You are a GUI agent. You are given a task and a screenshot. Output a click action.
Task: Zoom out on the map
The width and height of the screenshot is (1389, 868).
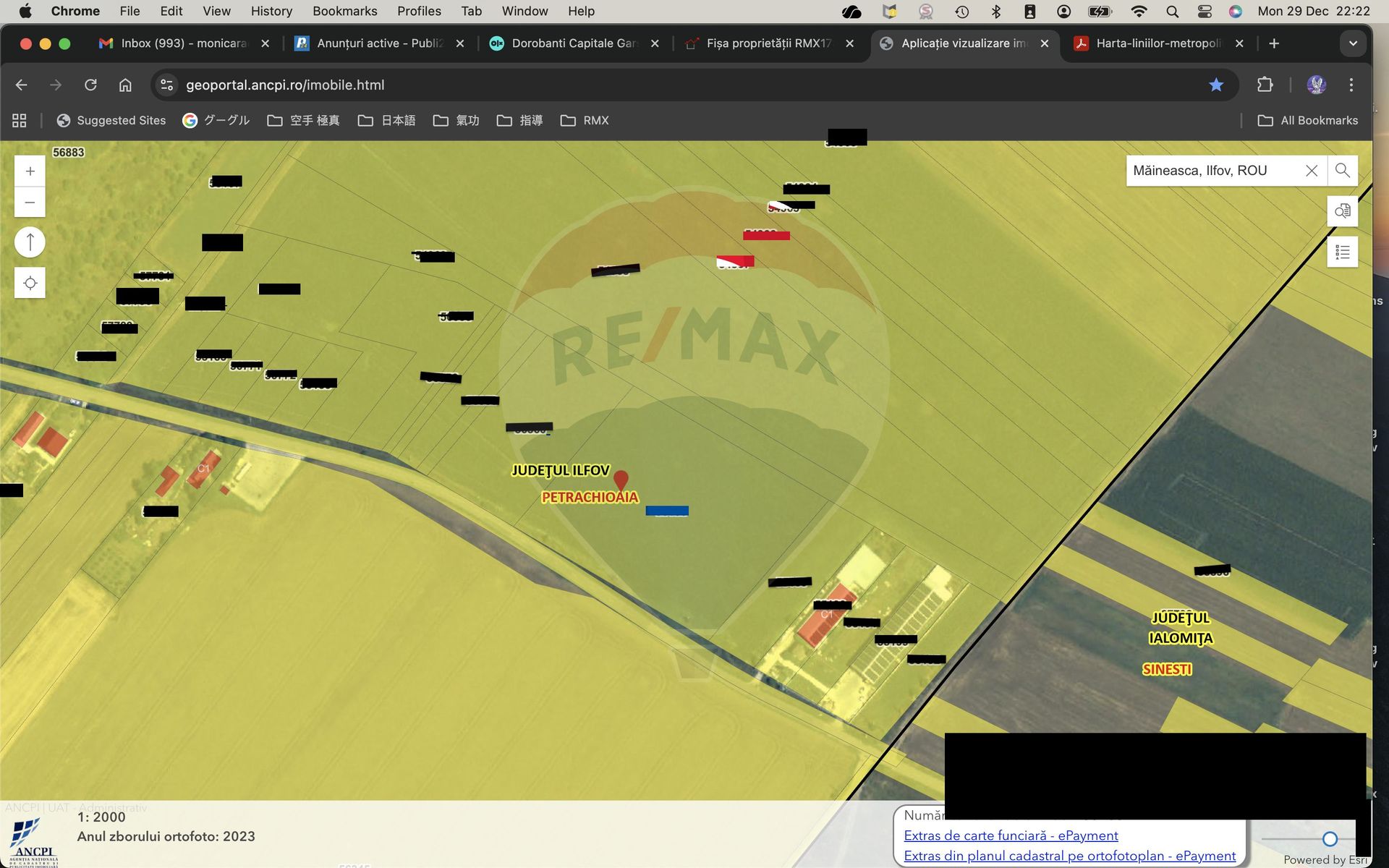(30, 203)
